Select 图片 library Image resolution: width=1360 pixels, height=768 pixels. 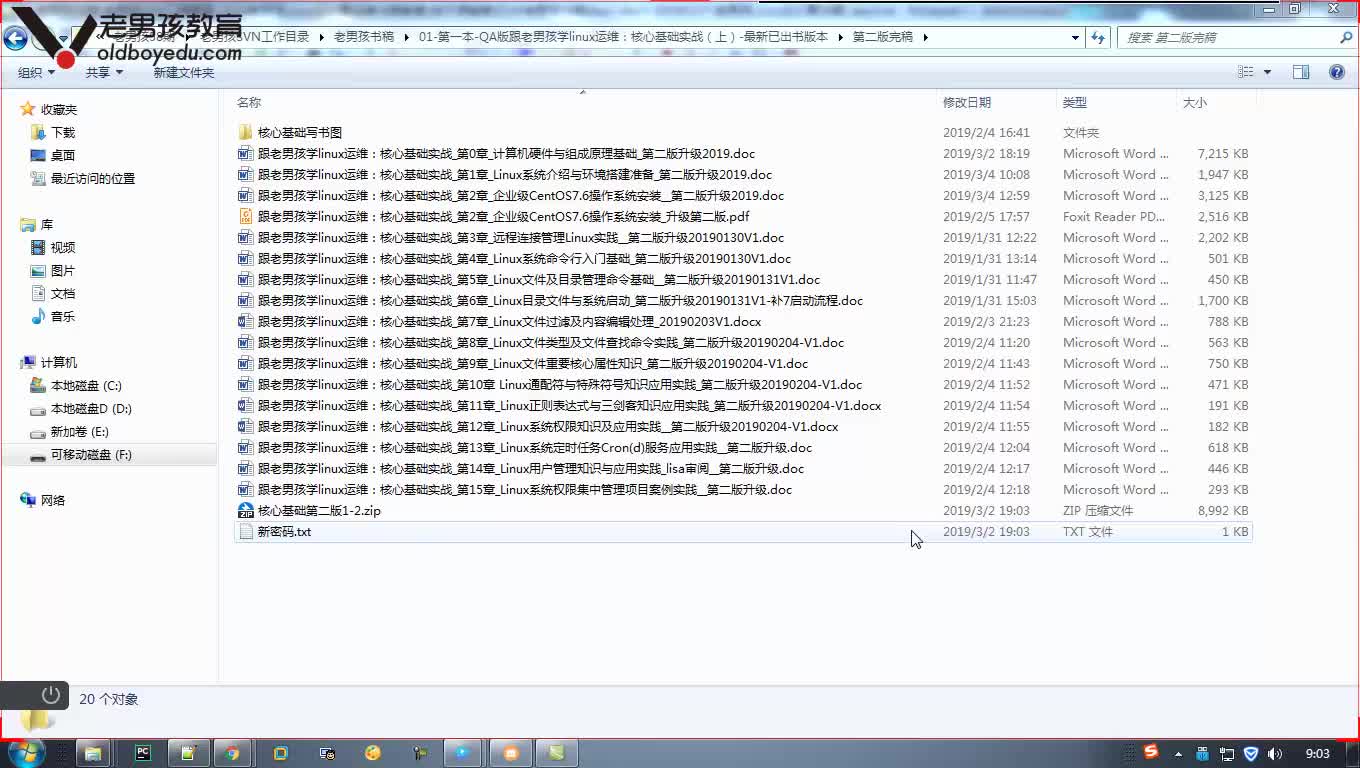63,270
